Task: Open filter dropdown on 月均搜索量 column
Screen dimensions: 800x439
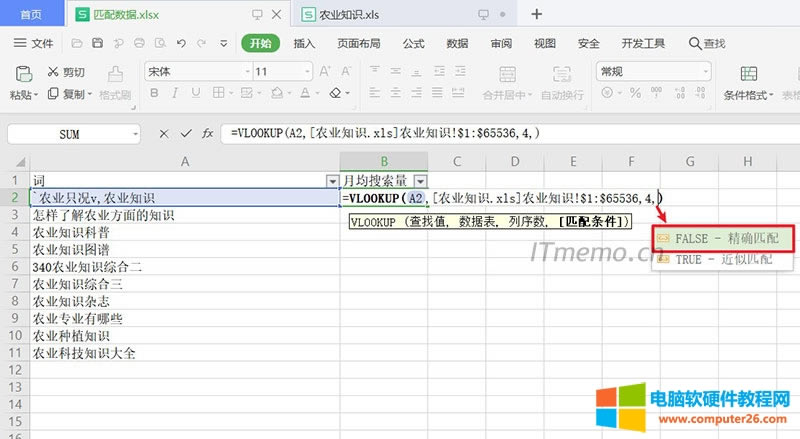Action: tap(420, 181)
